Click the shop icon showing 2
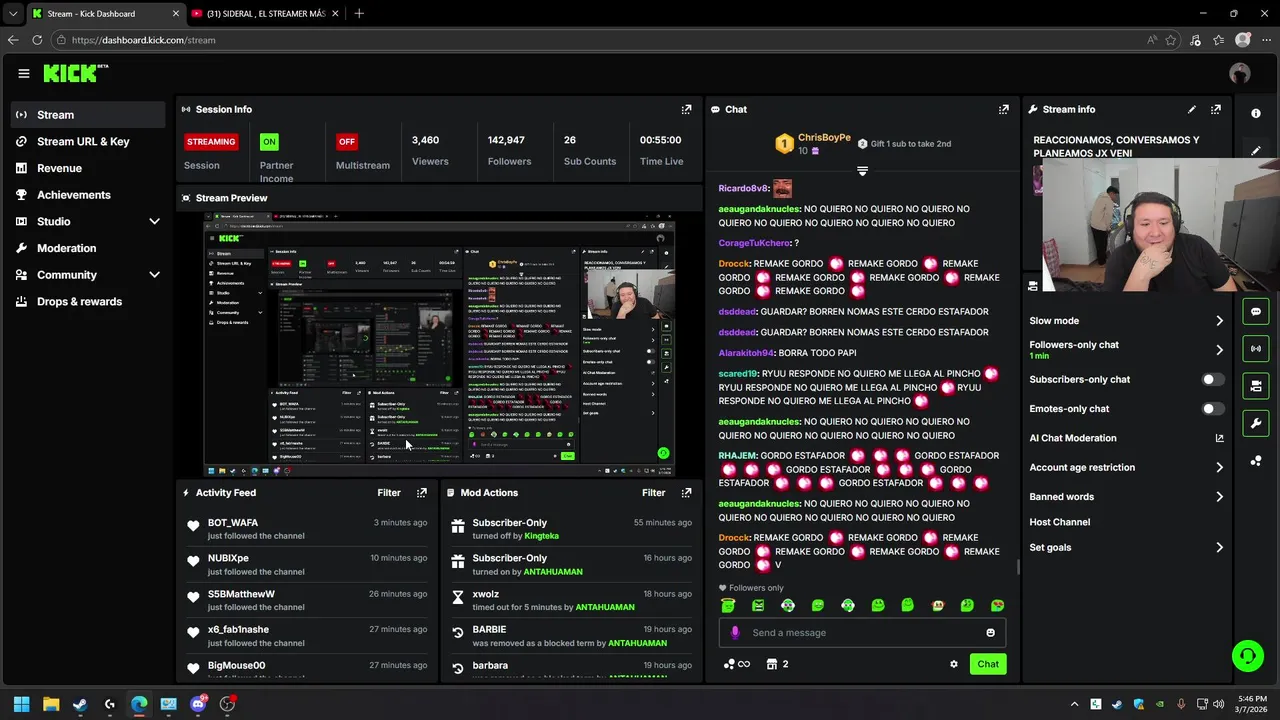This screenshot has height=720, width=1280. pos(777,664)
